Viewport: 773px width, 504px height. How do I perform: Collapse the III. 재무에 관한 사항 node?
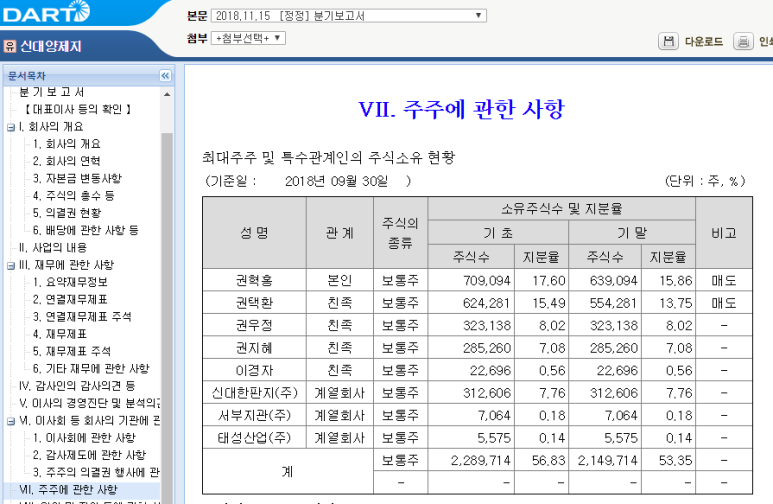(11, 264)
